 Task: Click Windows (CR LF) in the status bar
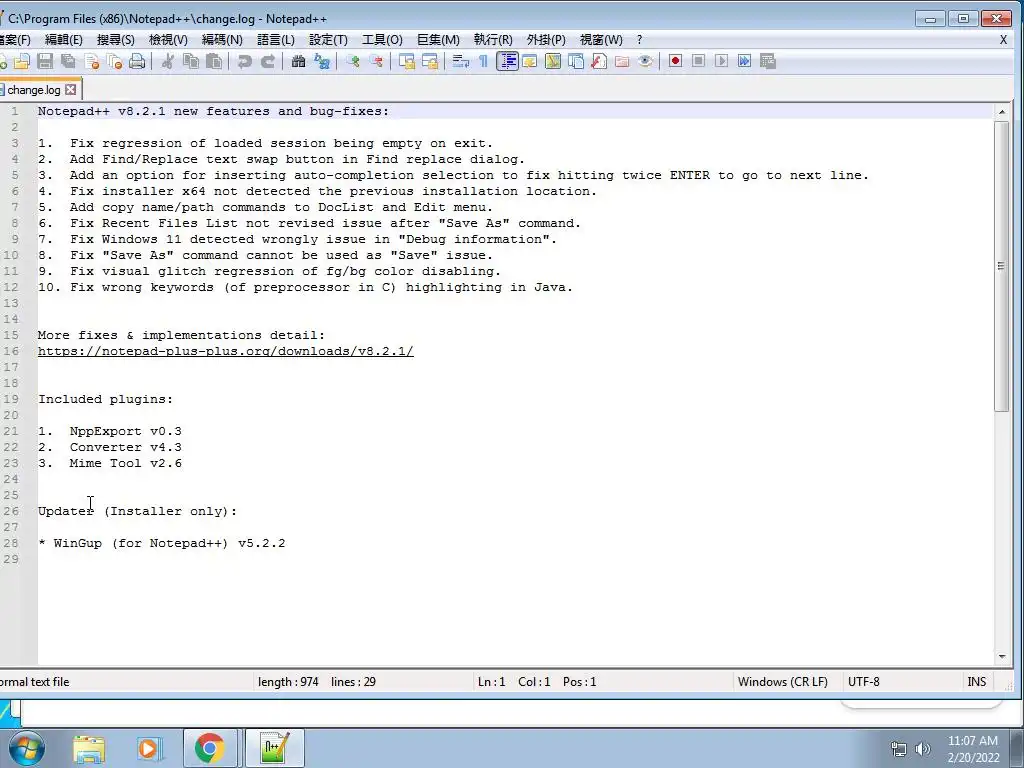click(782, 682)
